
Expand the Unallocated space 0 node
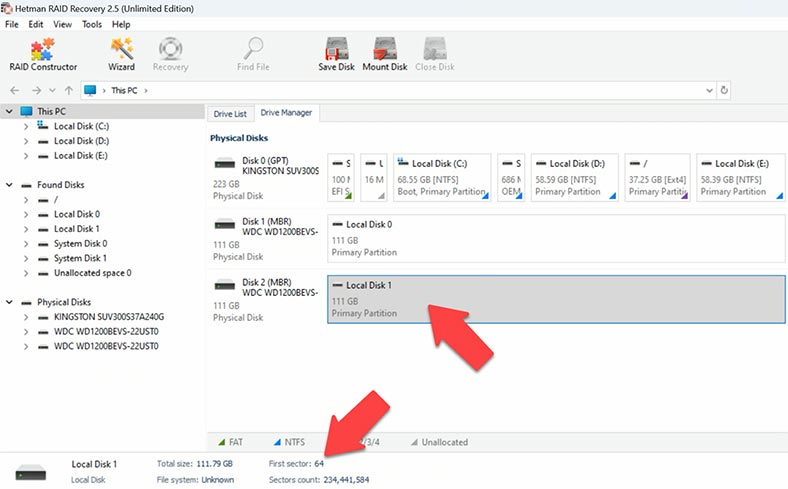26,273
